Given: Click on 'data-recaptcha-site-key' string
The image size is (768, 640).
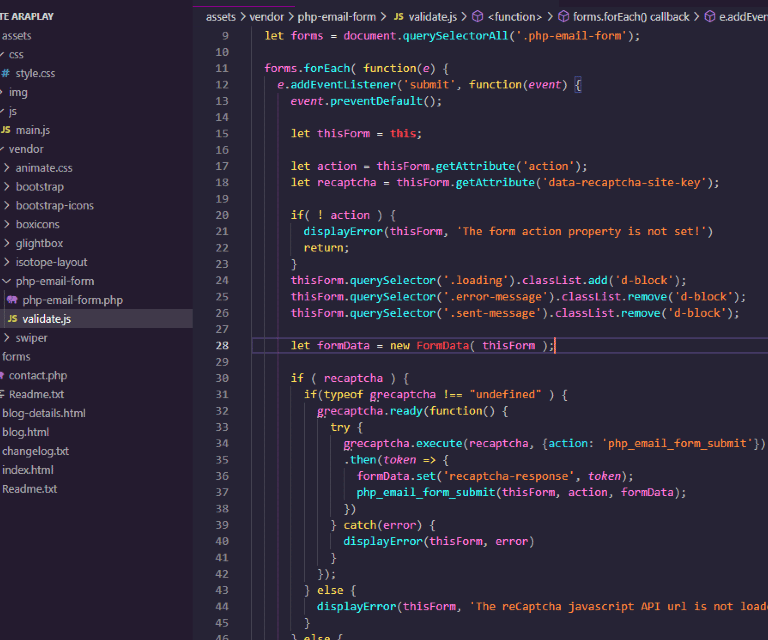Looking at the screenshot, I should pos(624,183).
